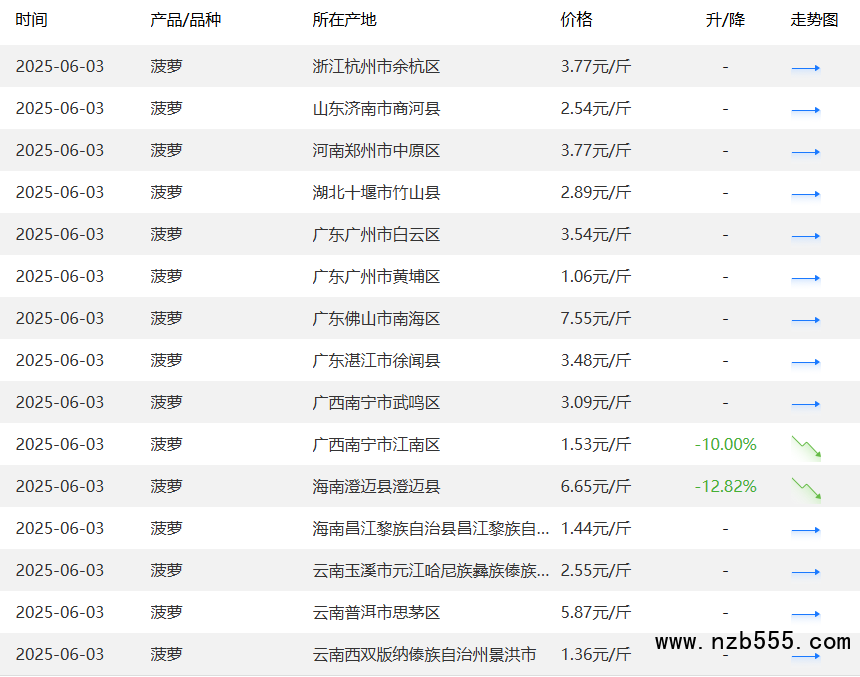The width and height of the screenshot is (860, 677).
Task: Click the -12.82% change value
Action: (x=725, y=487)
